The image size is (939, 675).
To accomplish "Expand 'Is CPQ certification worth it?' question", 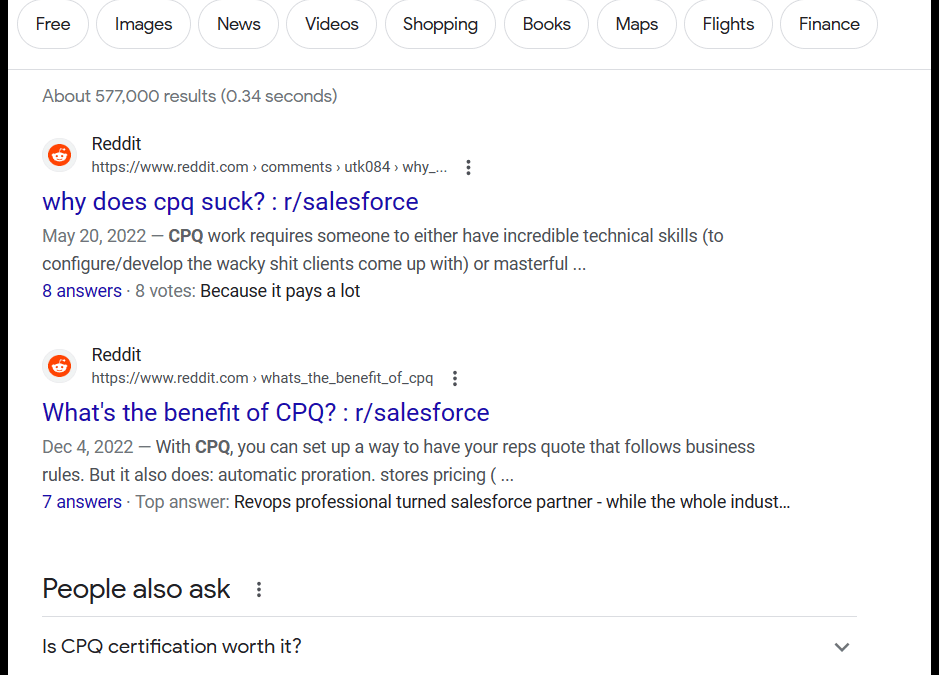I will tap(841, 647).
